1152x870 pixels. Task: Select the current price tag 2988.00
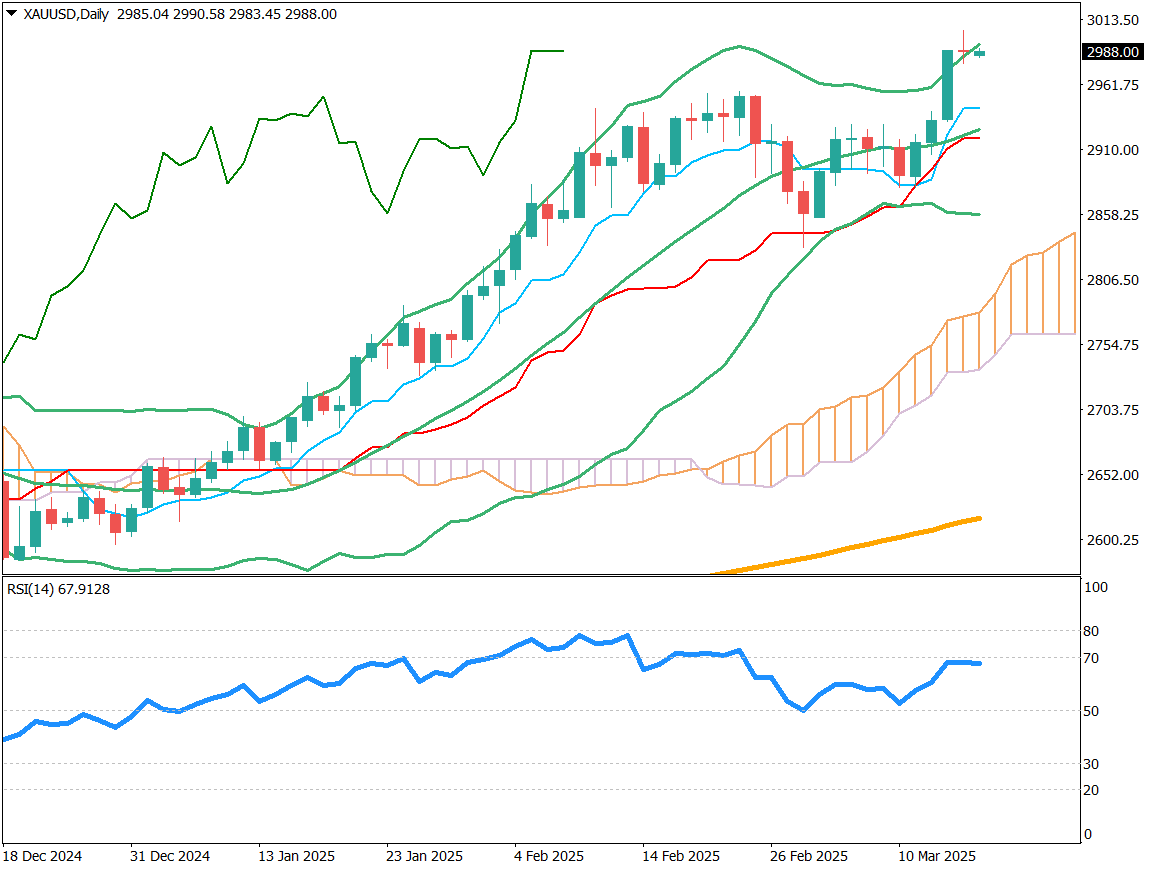(1114, 52)
